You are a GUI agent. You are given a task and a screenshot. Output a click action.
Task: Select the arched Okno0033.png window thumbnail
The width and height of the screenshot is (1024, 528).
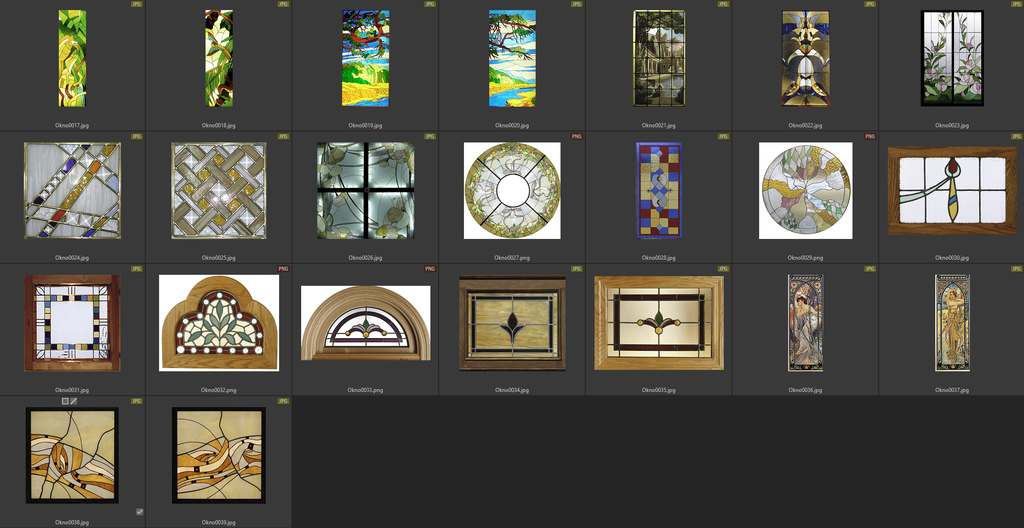click(365, 322)
